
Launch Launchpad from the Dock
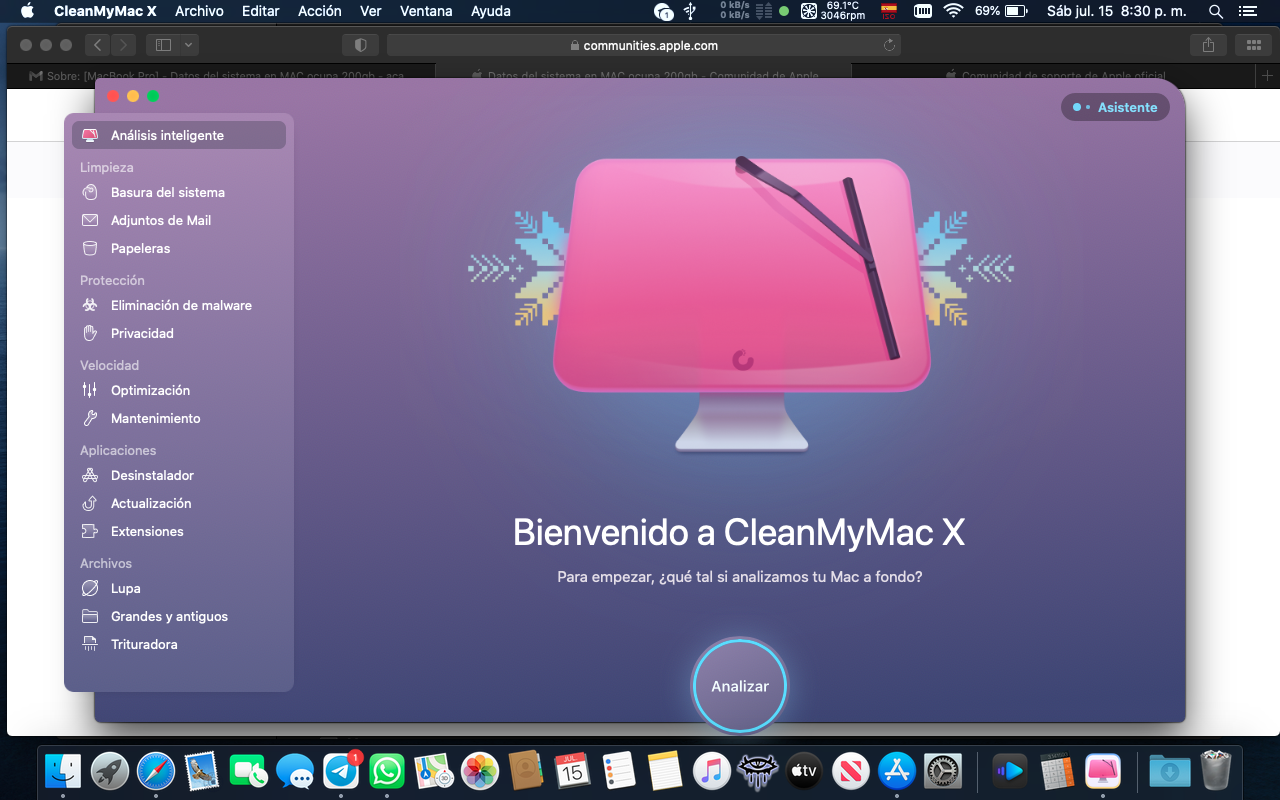(x=110, y=771)
